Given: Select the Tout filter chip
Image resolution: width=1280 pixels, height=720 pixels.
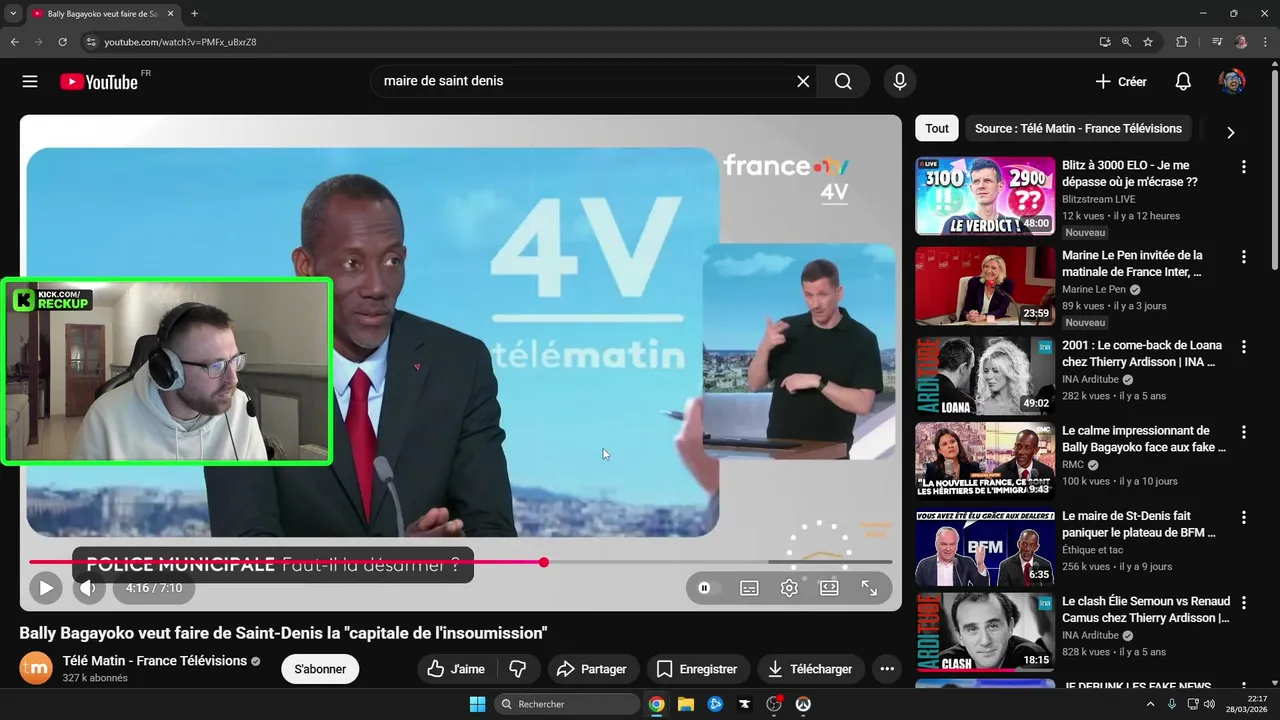Looking at the screenshot, I should pos(937,128).
